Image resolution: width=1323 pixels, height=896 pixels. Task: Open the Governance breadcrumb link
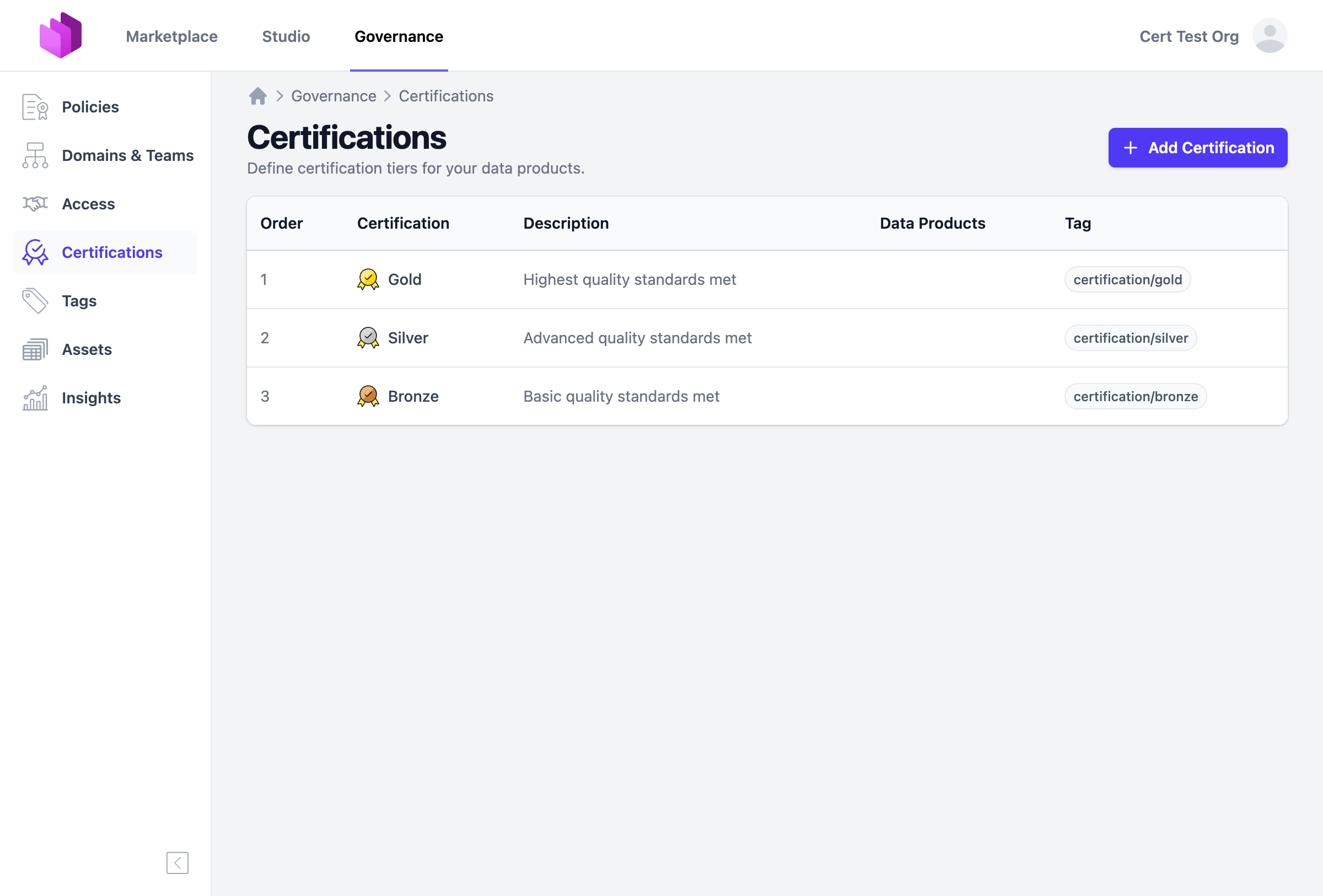coord(334,95)
